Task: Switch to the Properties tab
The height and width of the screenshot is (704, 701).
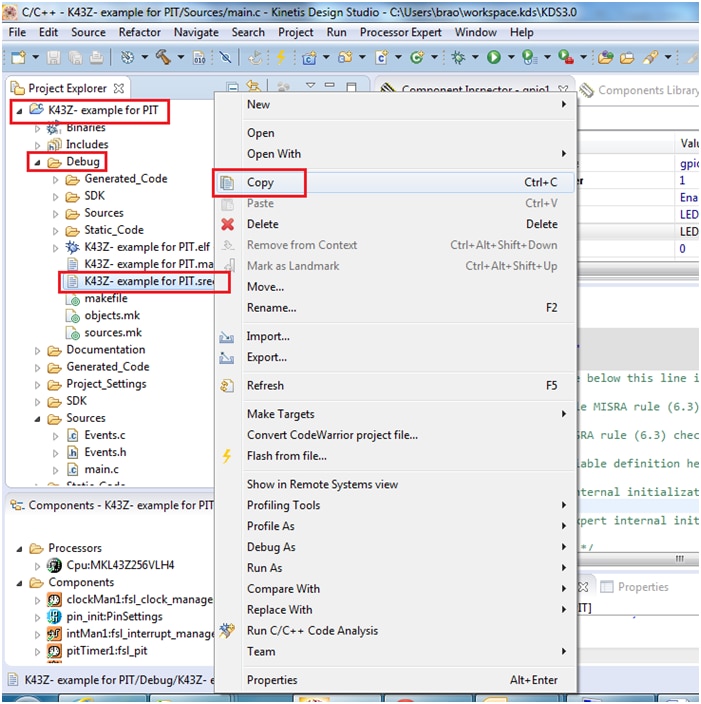Action: pos(634,587)
